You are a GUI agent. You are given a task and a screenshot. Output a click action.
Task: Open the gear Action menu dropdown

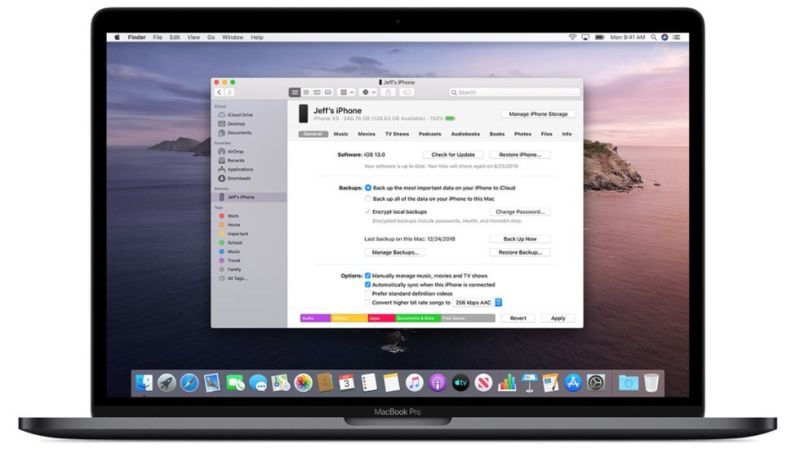point(368,92)
